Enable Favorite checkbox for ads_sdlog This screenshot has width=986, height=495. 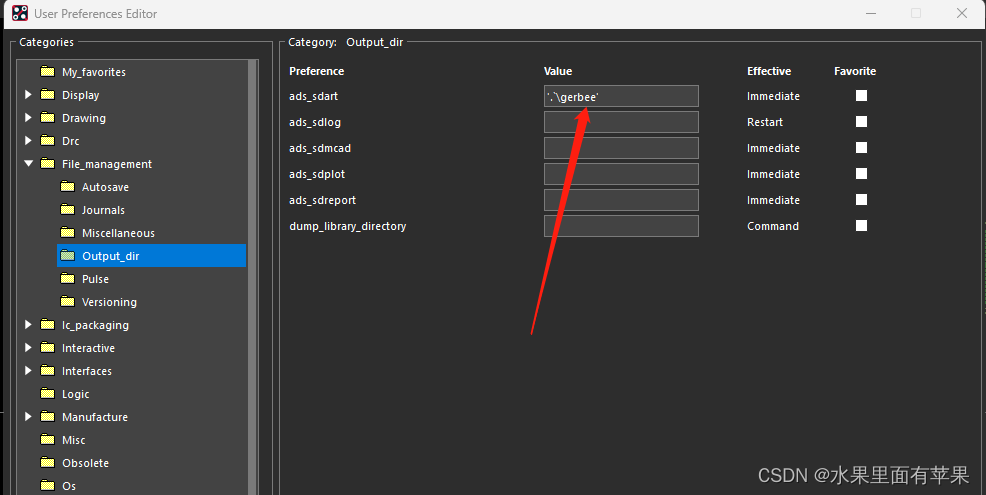coord(861,122)
